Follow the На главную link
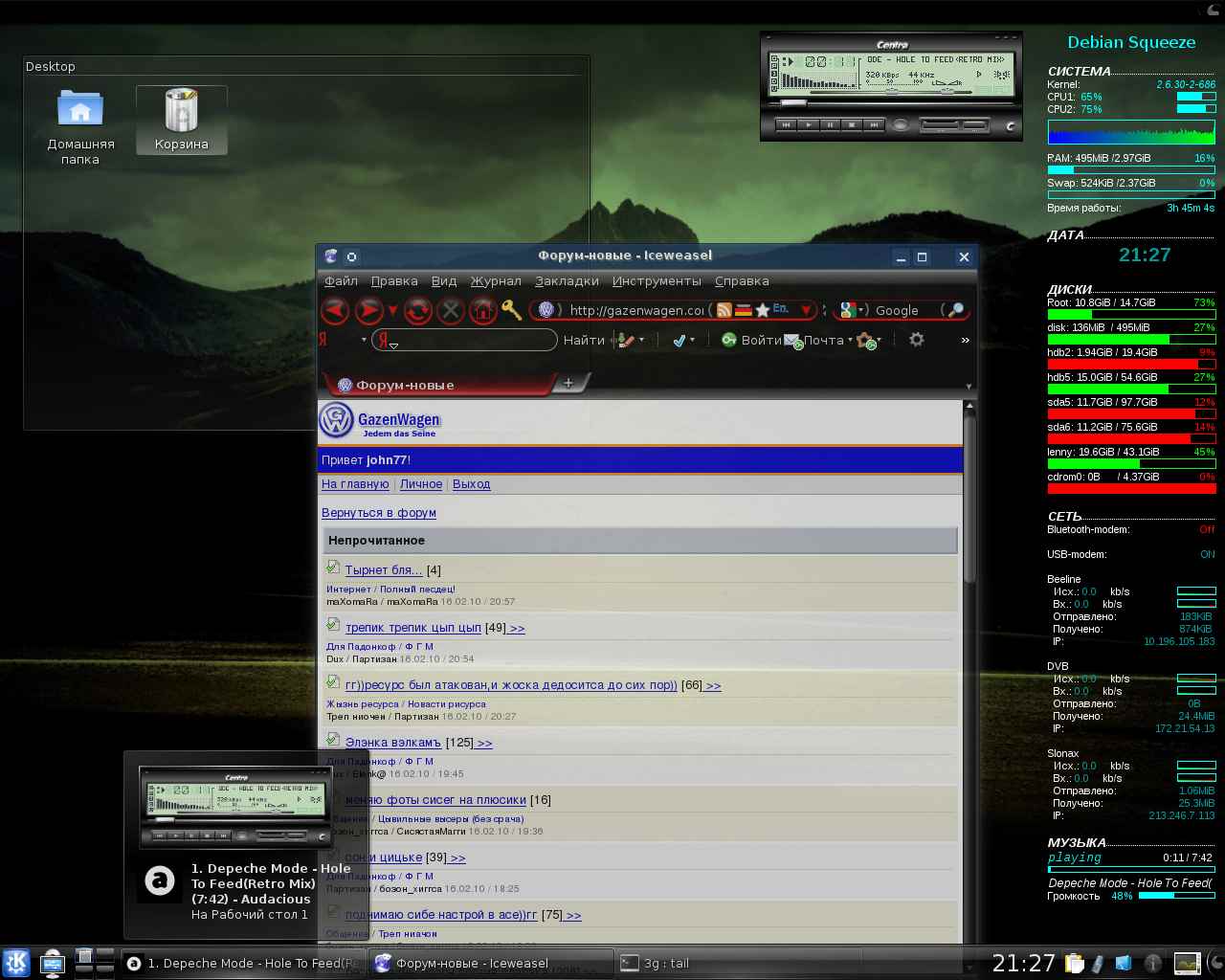 355,484
